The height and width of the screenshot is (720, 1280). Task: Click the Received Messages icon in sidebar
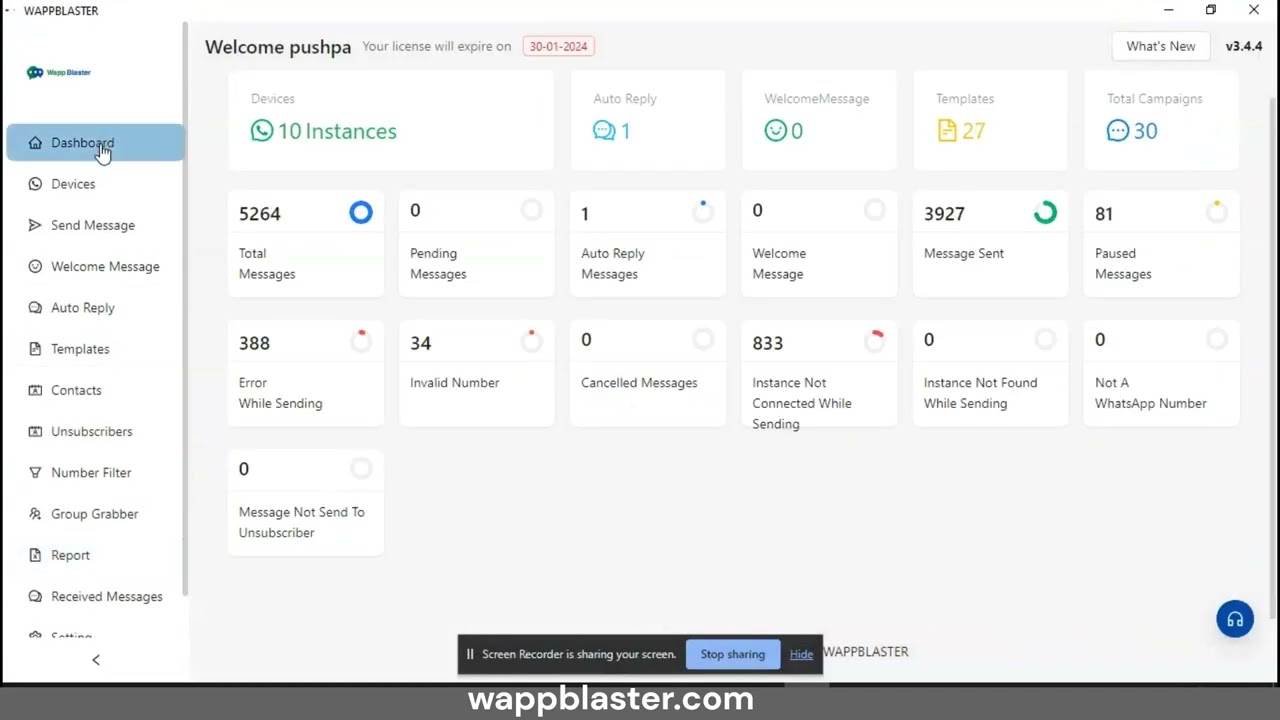coord(35,596)
